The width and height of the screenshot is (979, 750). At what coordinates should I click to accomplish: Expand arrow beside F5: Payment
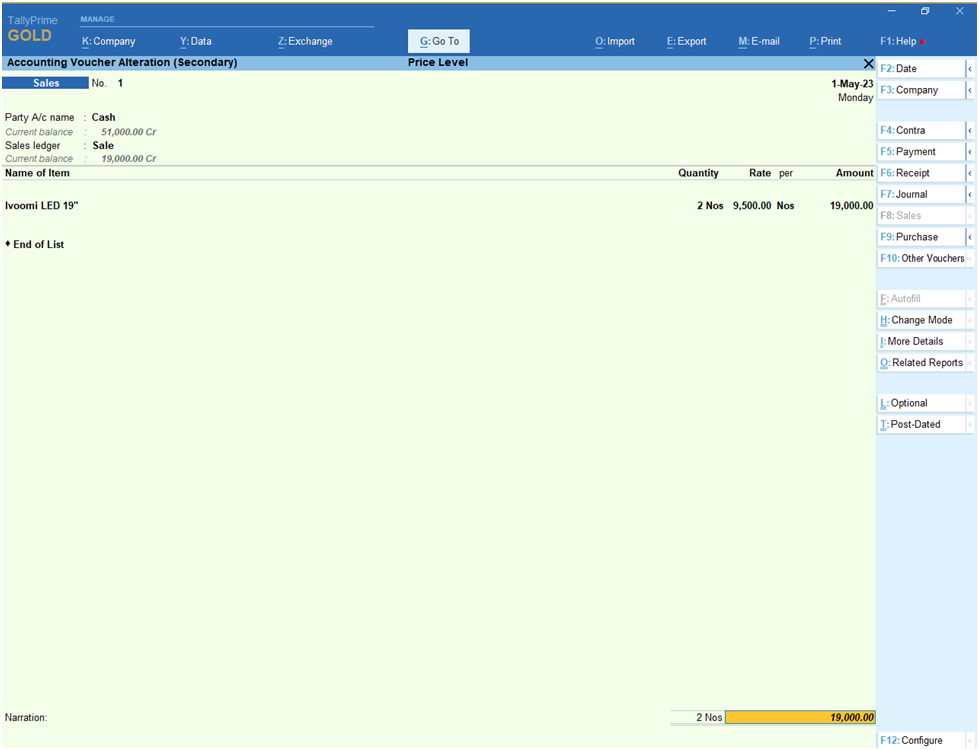(970, 152)
